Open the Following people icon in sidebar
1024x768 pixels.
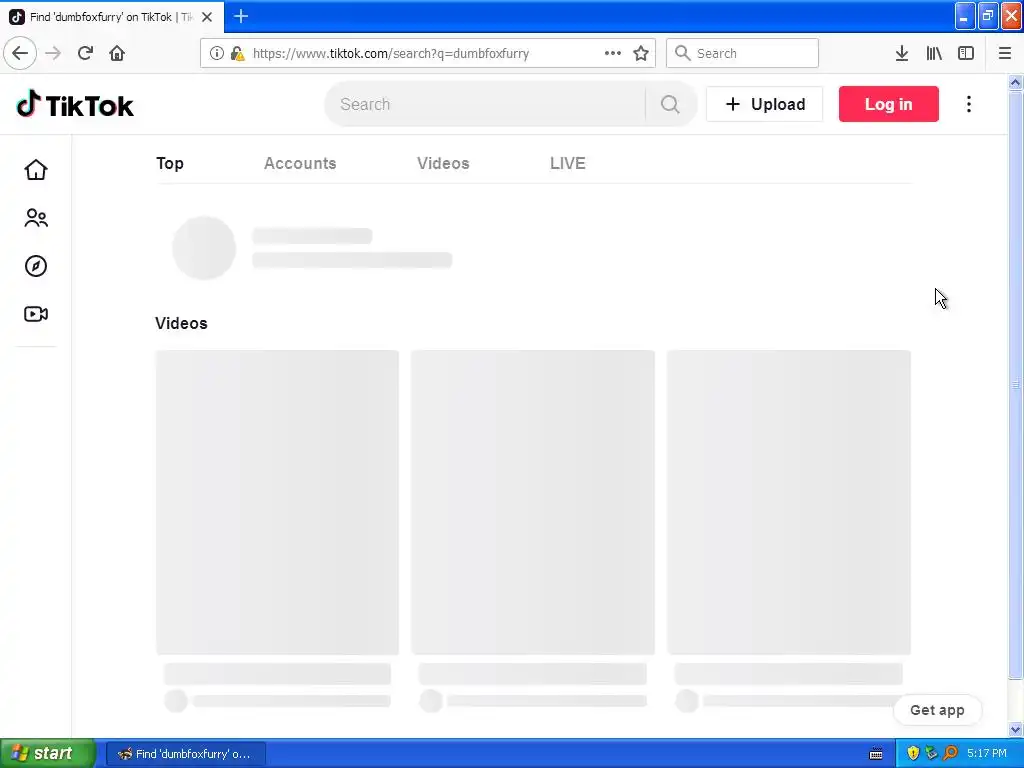pos(36,217)
